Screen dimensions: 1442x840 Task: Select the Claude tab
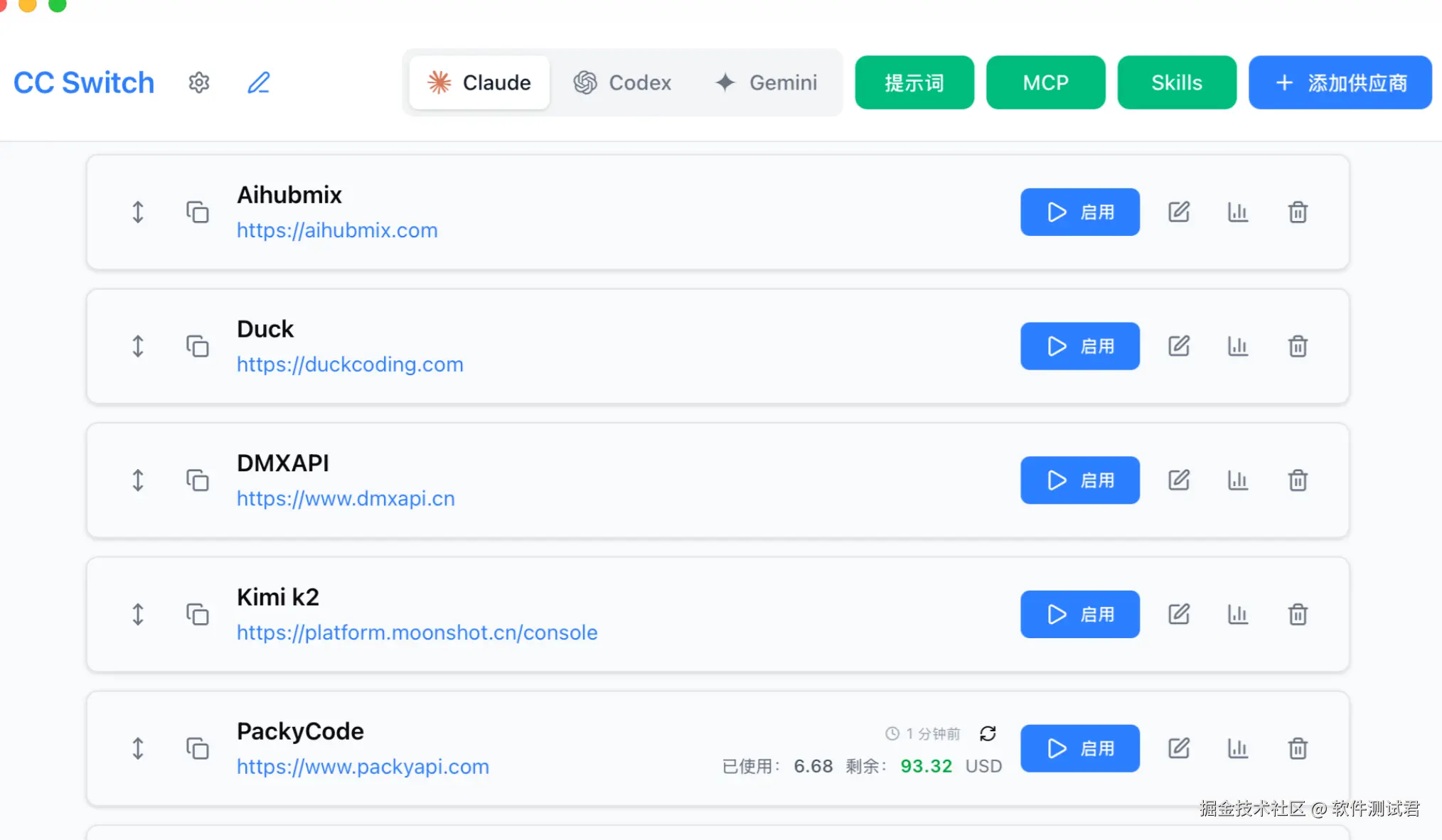[x=479, y=82]
